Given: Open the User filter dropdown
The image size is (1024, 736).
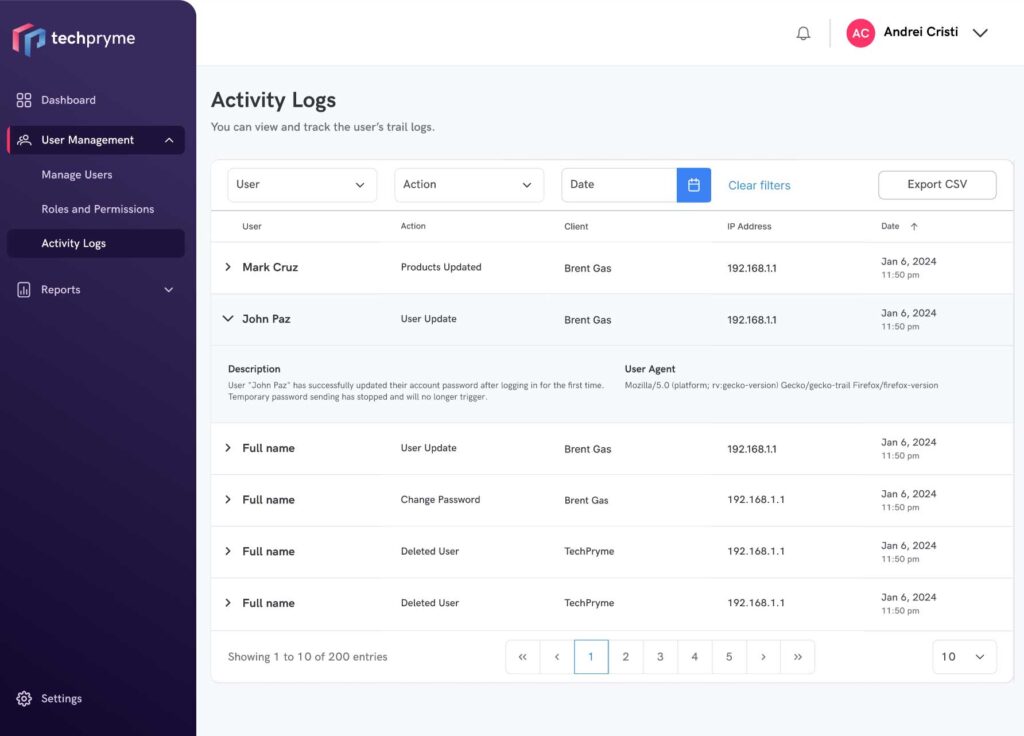Looking at the screenshot, I should coord(302,185).
